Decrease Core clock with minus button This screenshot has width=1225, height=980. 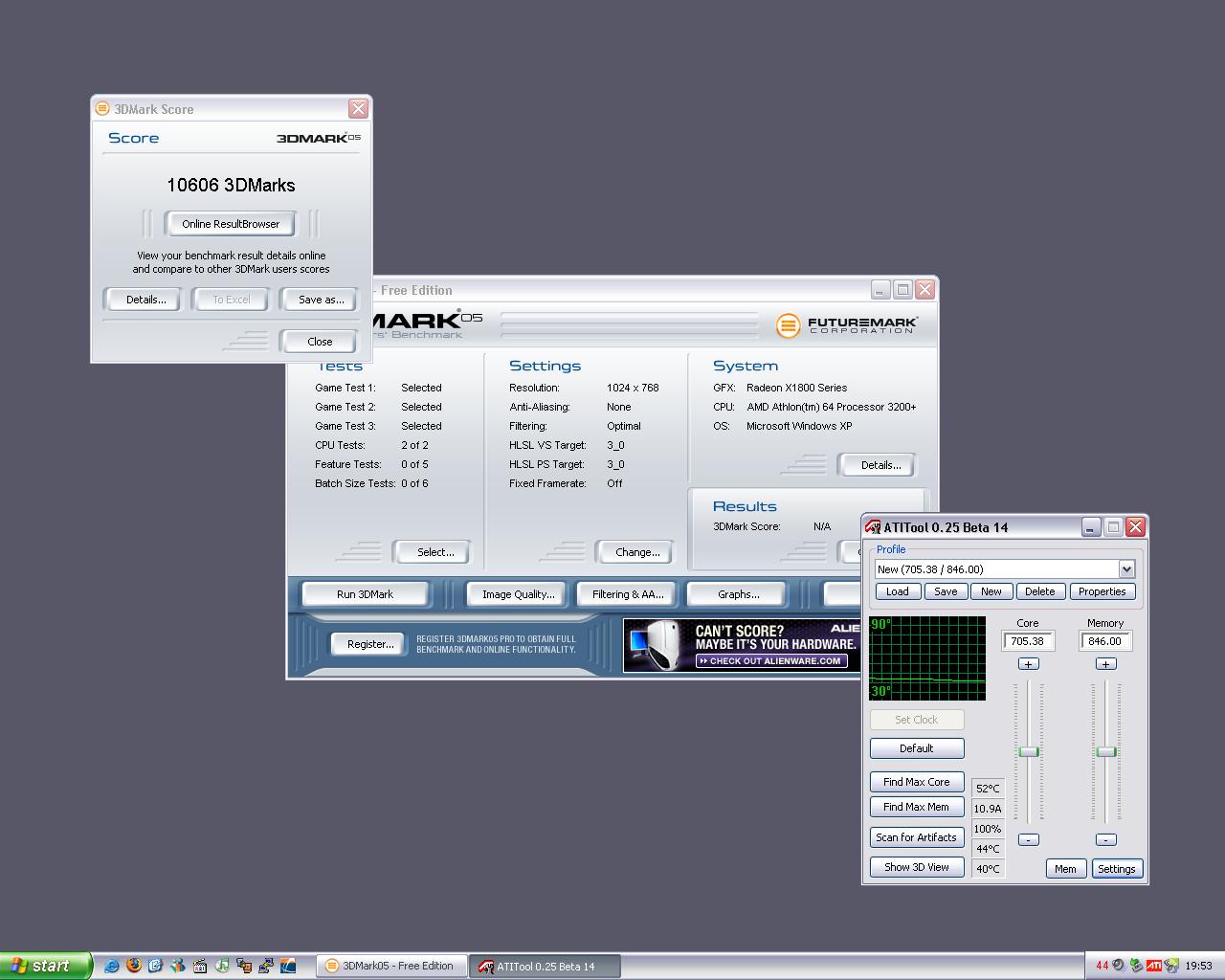(x=1028, y=839)
